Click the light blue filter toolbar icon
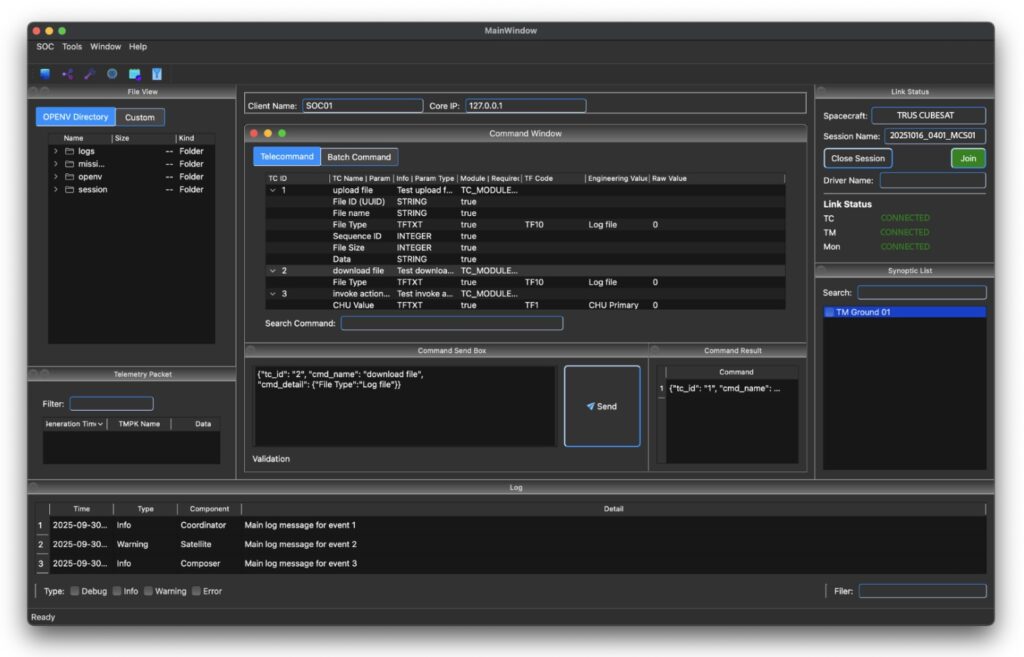Image resolution: width=1024 pixels, height=657 pixels. pos(157,73)
